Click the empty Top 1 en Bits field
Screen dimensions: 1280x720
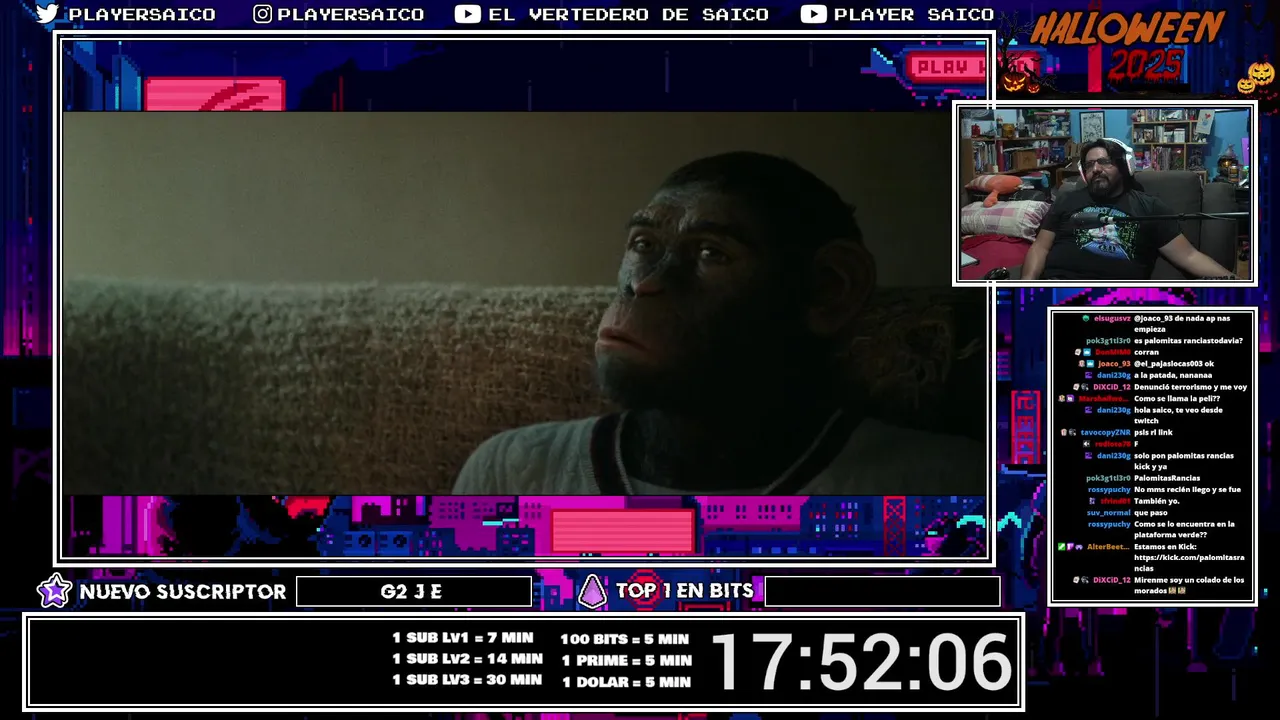point(882,591)
